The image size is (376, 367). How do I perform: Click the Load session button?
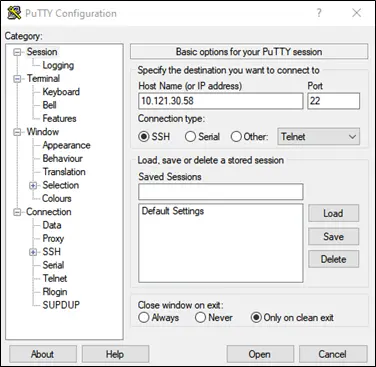334,213
